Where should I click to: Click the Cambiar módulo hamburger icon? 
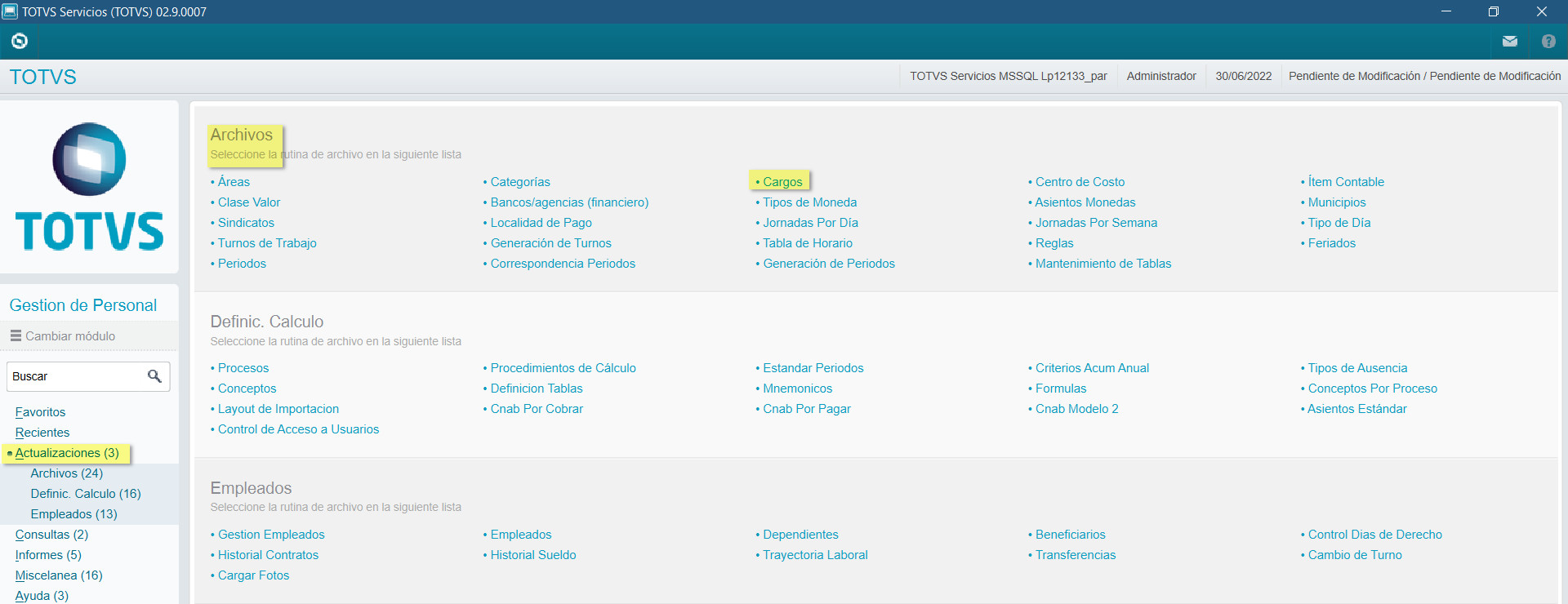[16, 335]
